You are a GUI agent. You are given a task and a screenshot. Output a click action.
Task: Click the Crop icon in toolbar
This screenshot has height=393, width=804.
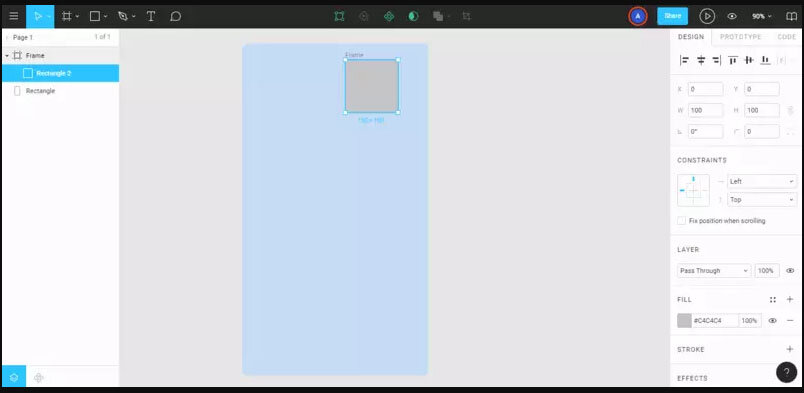(466, 16)
